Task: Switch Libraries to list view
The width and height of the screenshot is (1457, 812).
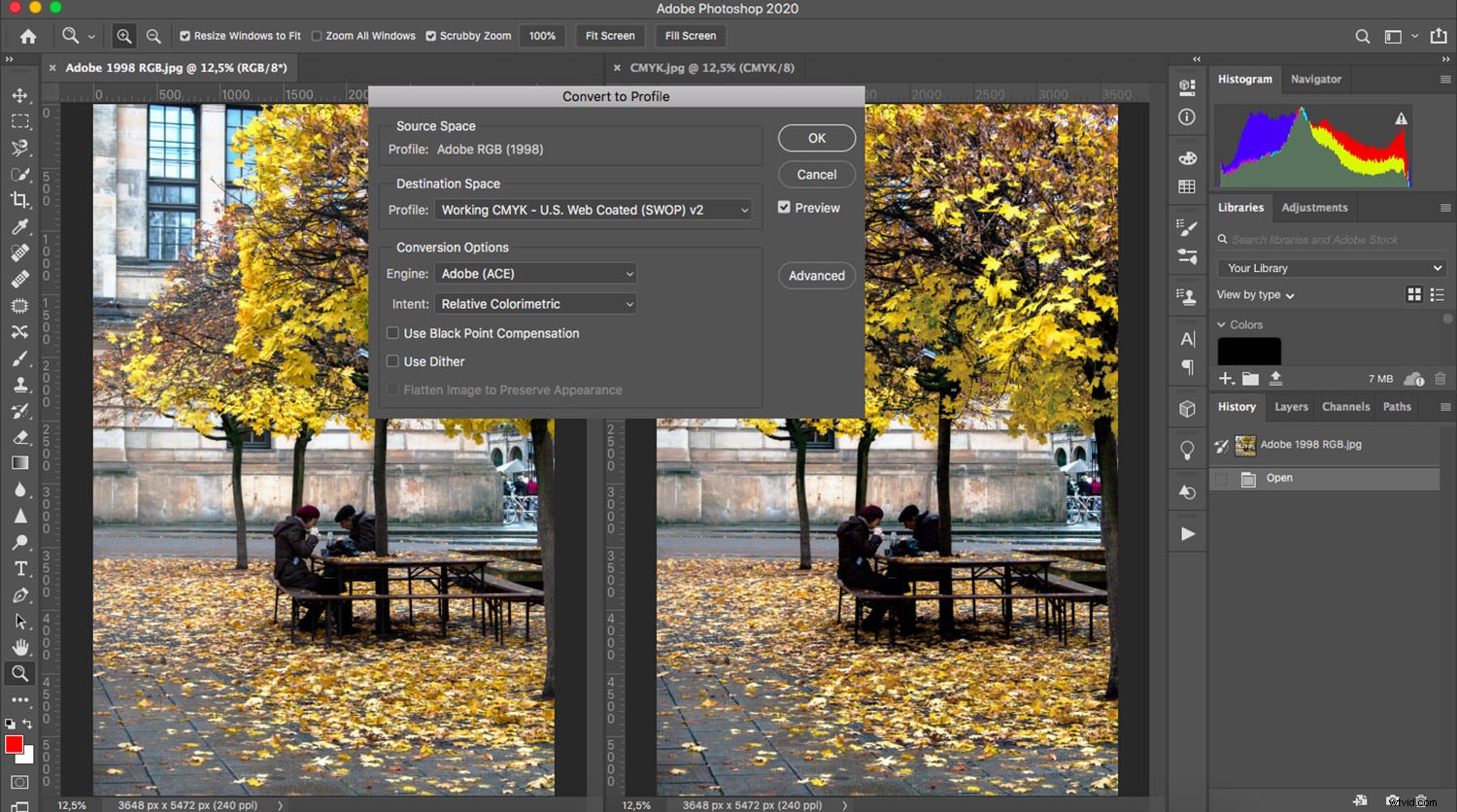Action: tap(1437, 294)
